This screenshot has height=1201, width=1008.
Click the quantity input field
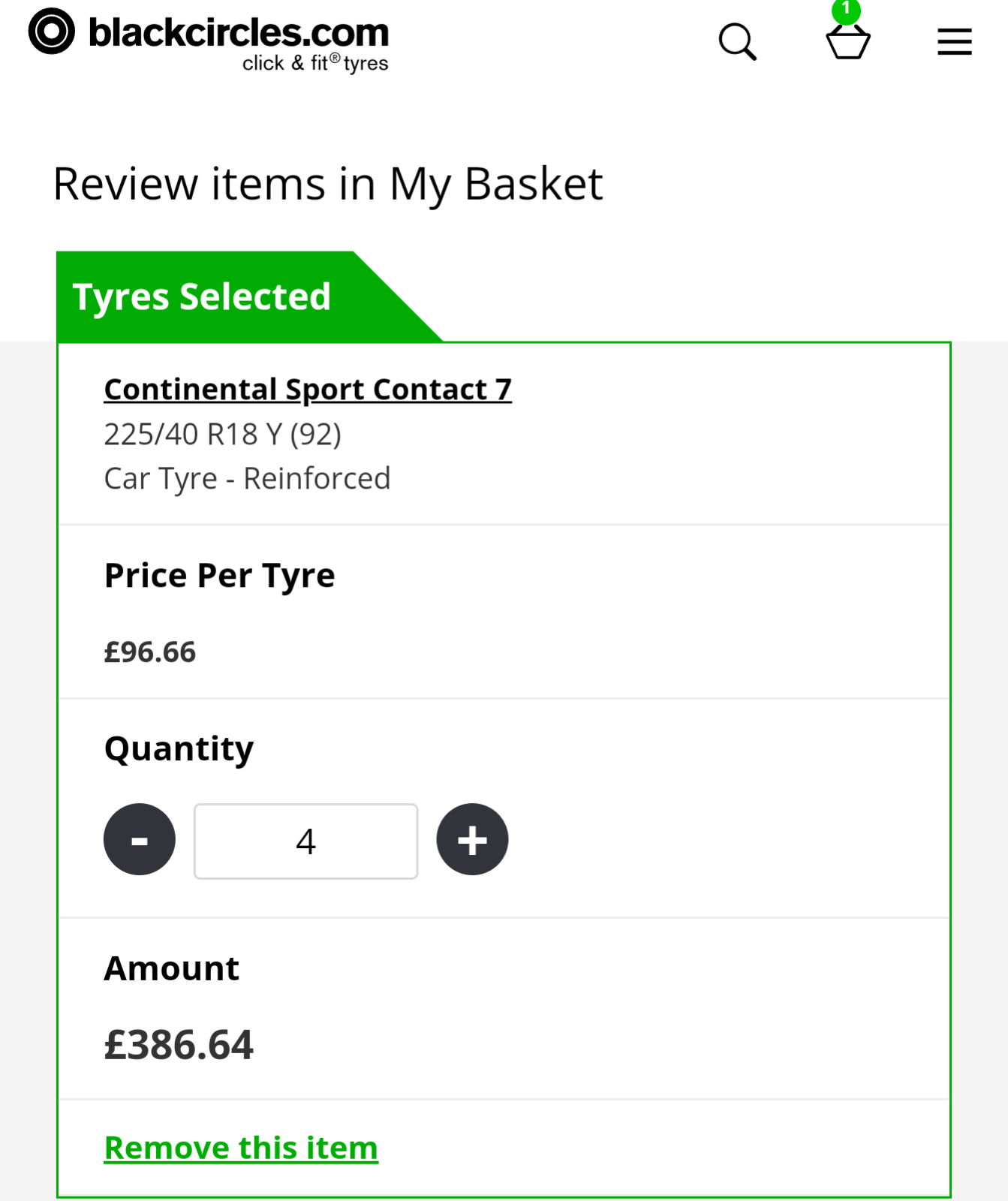tap(305, 841)
